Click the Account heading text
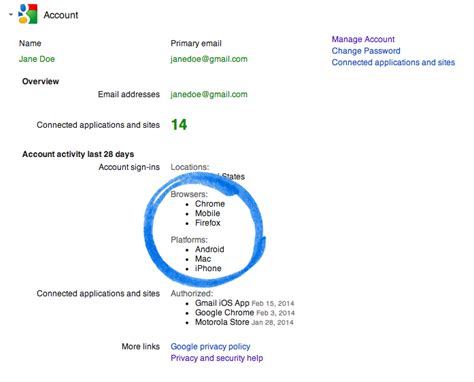The width and height of the screenshot is (474, 382). 61,15
